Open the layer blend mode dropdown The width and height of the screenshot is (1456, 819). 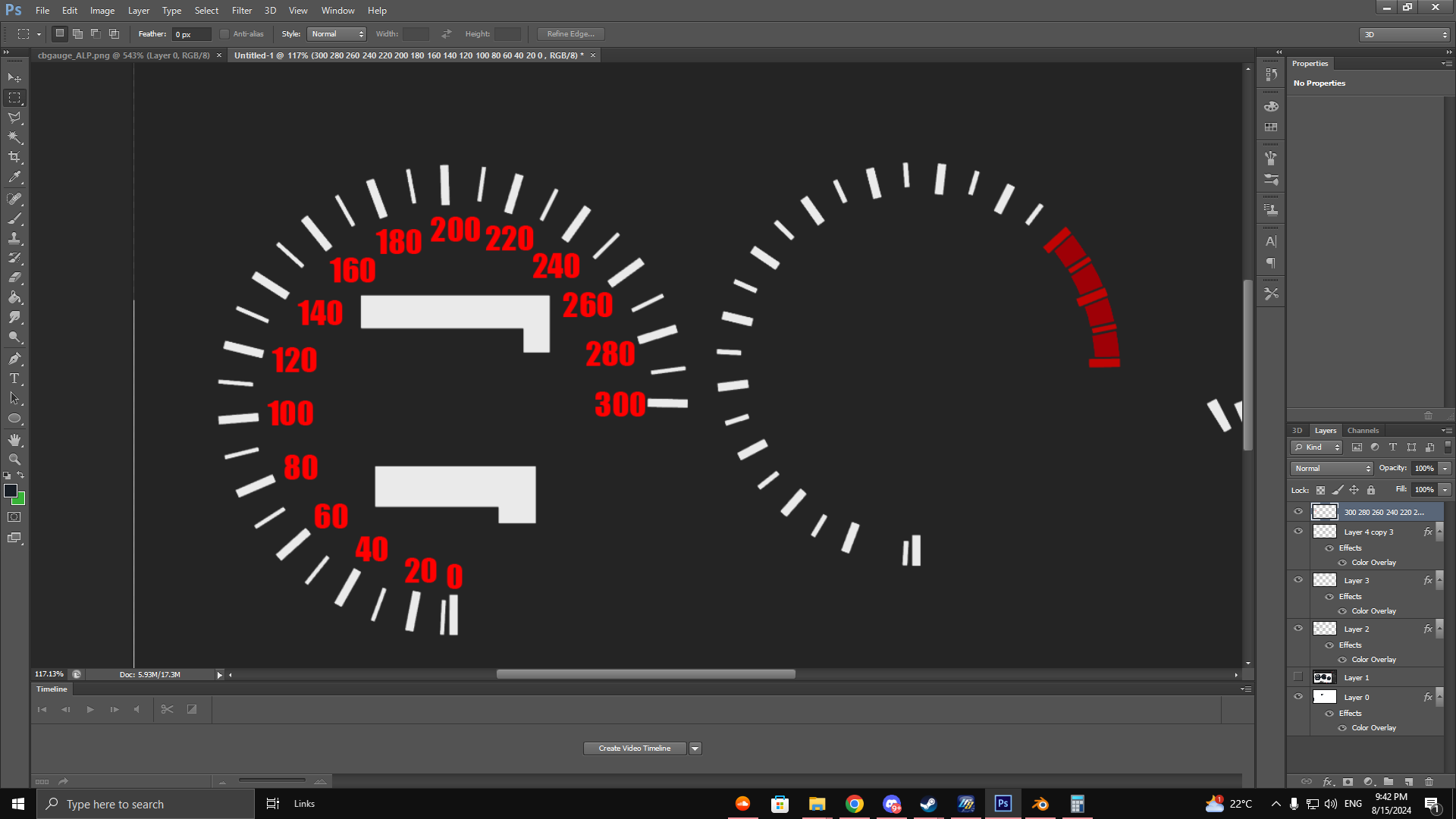(1332, 469)
